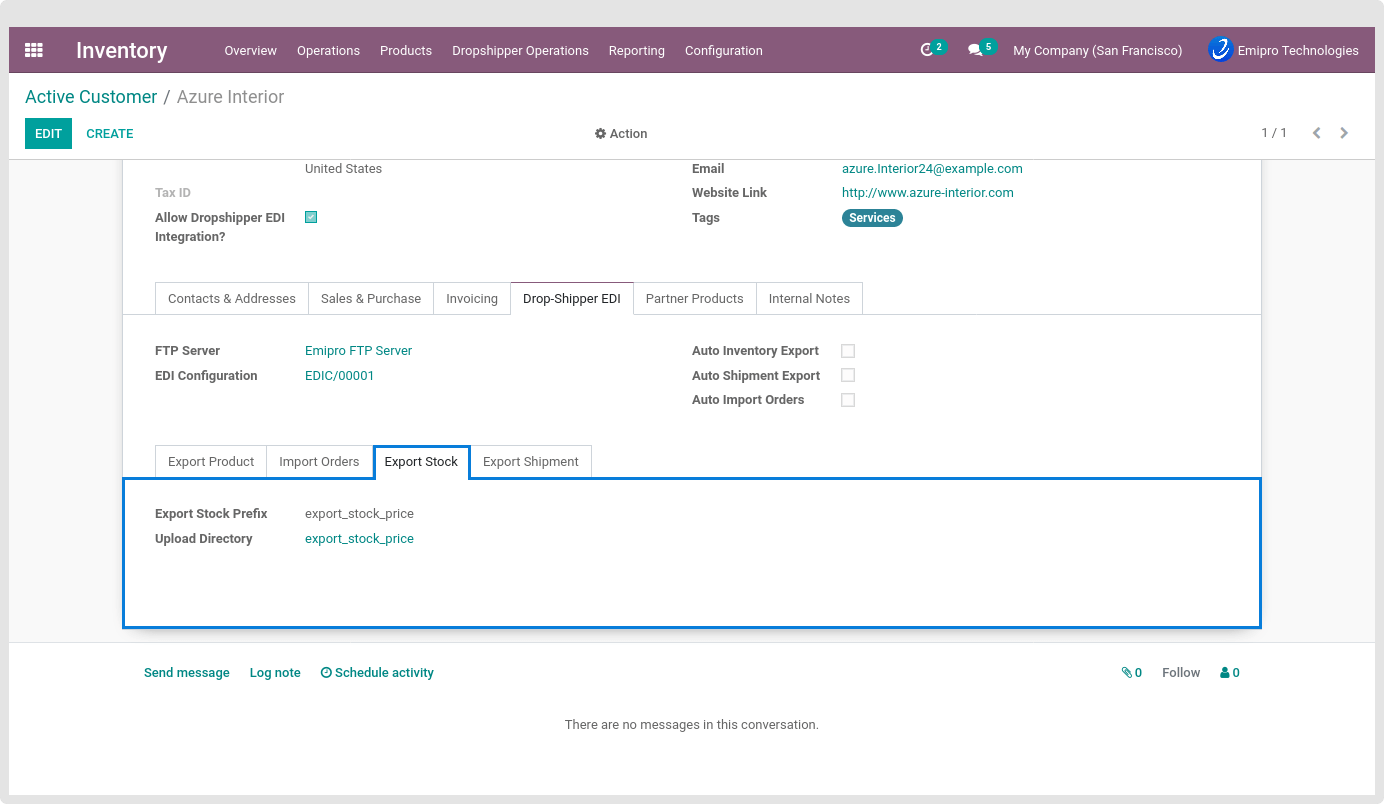Toggle the Auto Import Orders checkbox

pyautogui.click(x=848, y=400)
